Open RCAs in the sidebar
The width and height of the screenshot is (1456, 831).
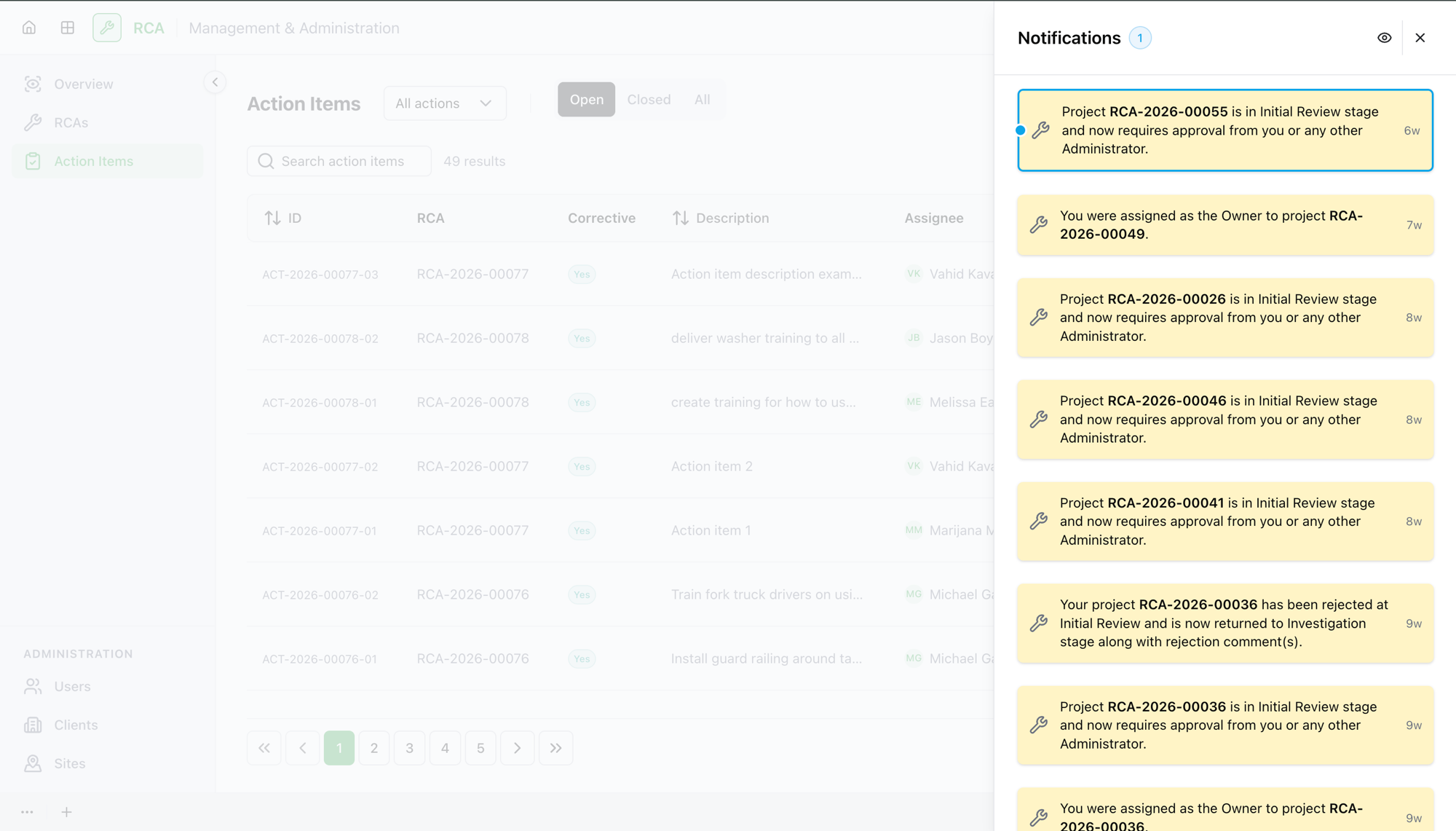coord(108,122)
